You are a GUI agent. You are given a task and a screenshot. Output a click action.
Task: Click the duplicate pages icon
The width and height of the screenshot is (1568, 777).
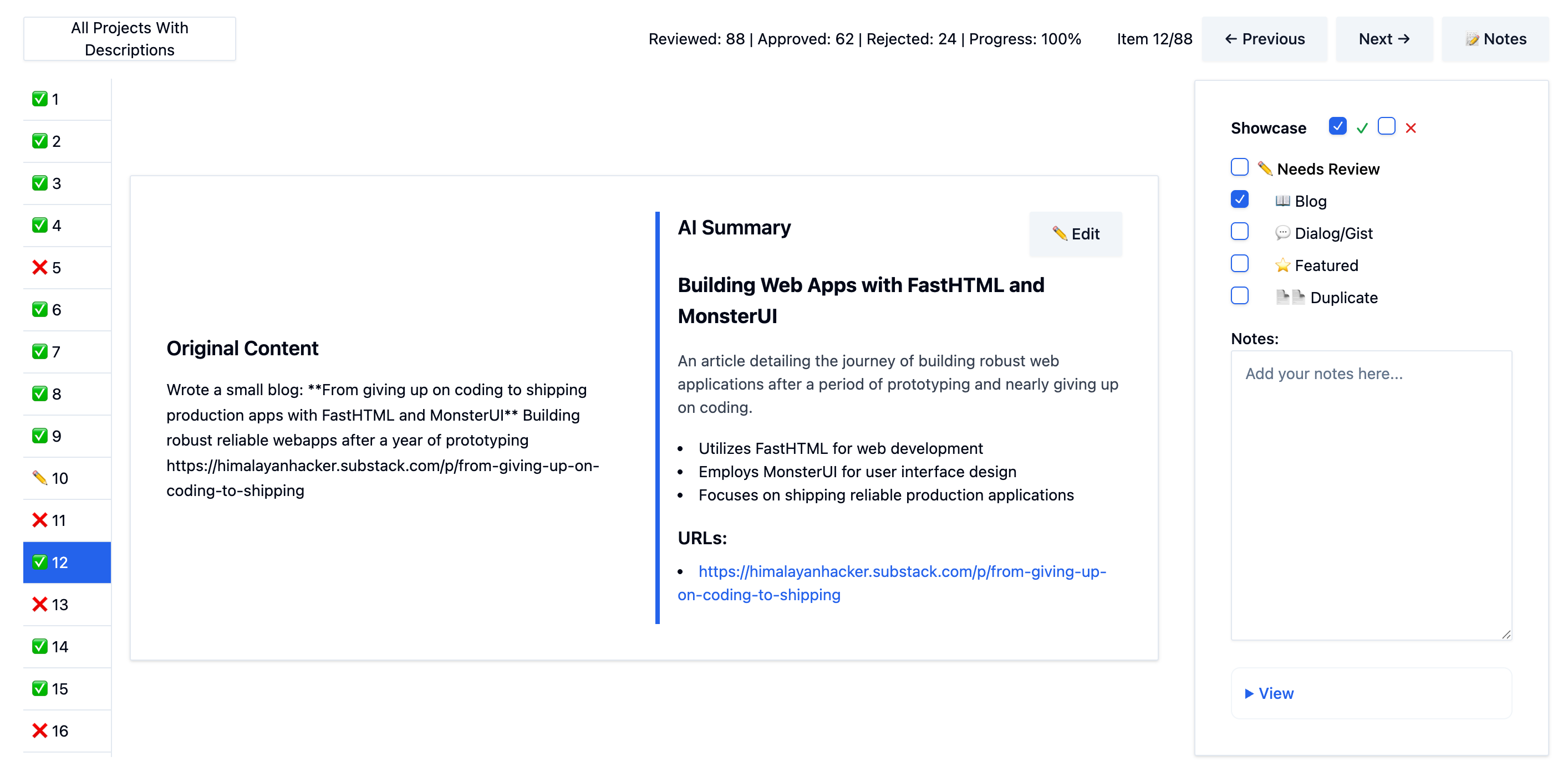point(1290,298)
